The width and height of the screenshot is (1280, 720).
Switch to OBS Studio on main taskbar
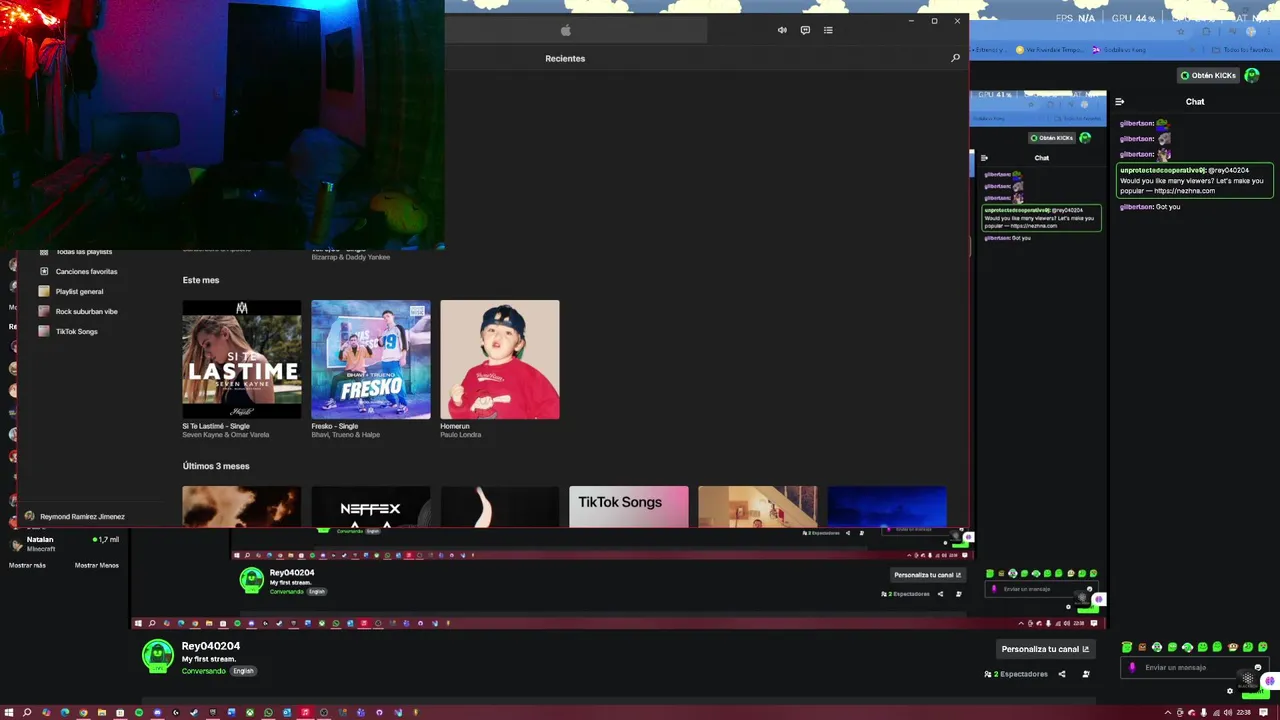(x=324, y=712)
